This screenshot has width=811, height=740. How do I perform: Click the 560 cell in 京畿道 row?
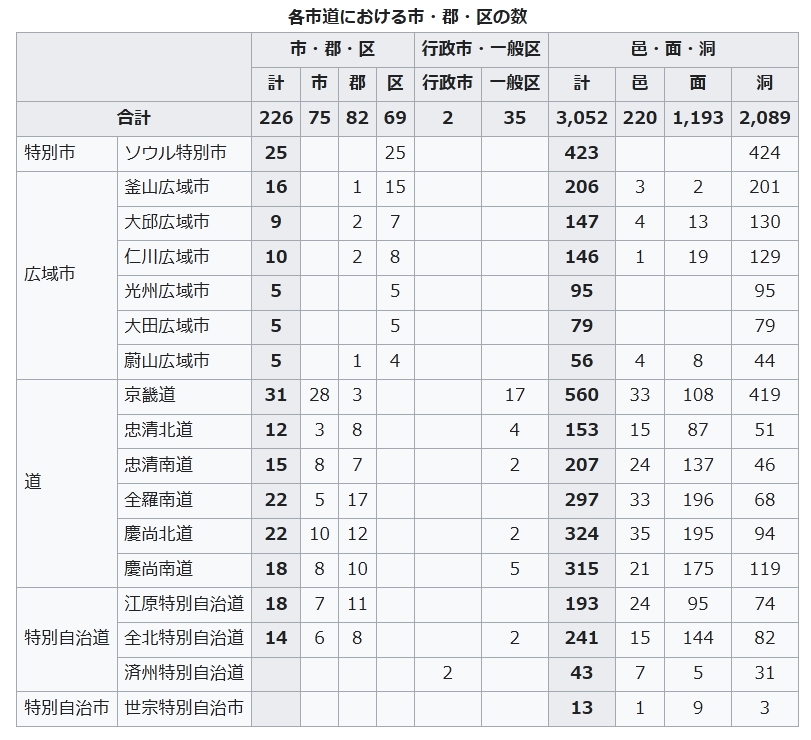(x=582, y=395)
